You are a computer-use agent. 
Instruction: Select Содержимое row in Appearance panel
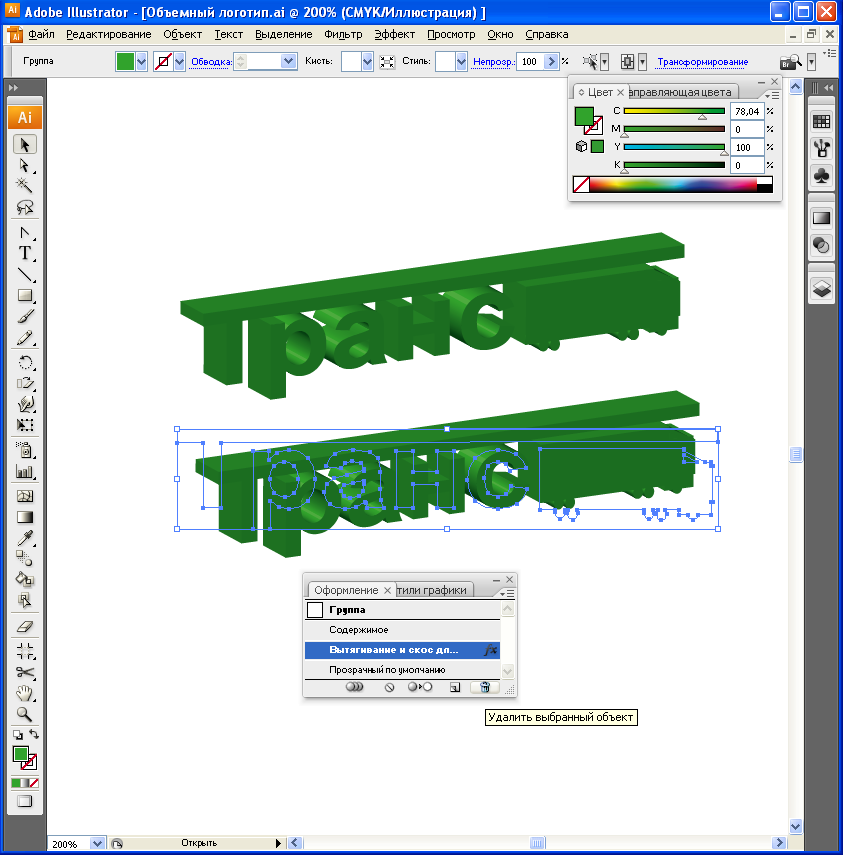pyautogui.click(x=402, y=630)
